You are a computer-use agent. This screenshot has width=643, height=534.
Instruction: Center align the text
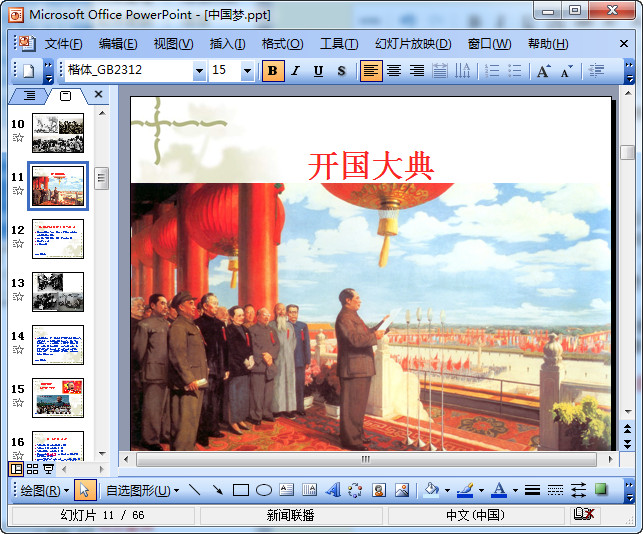[394, 71]
